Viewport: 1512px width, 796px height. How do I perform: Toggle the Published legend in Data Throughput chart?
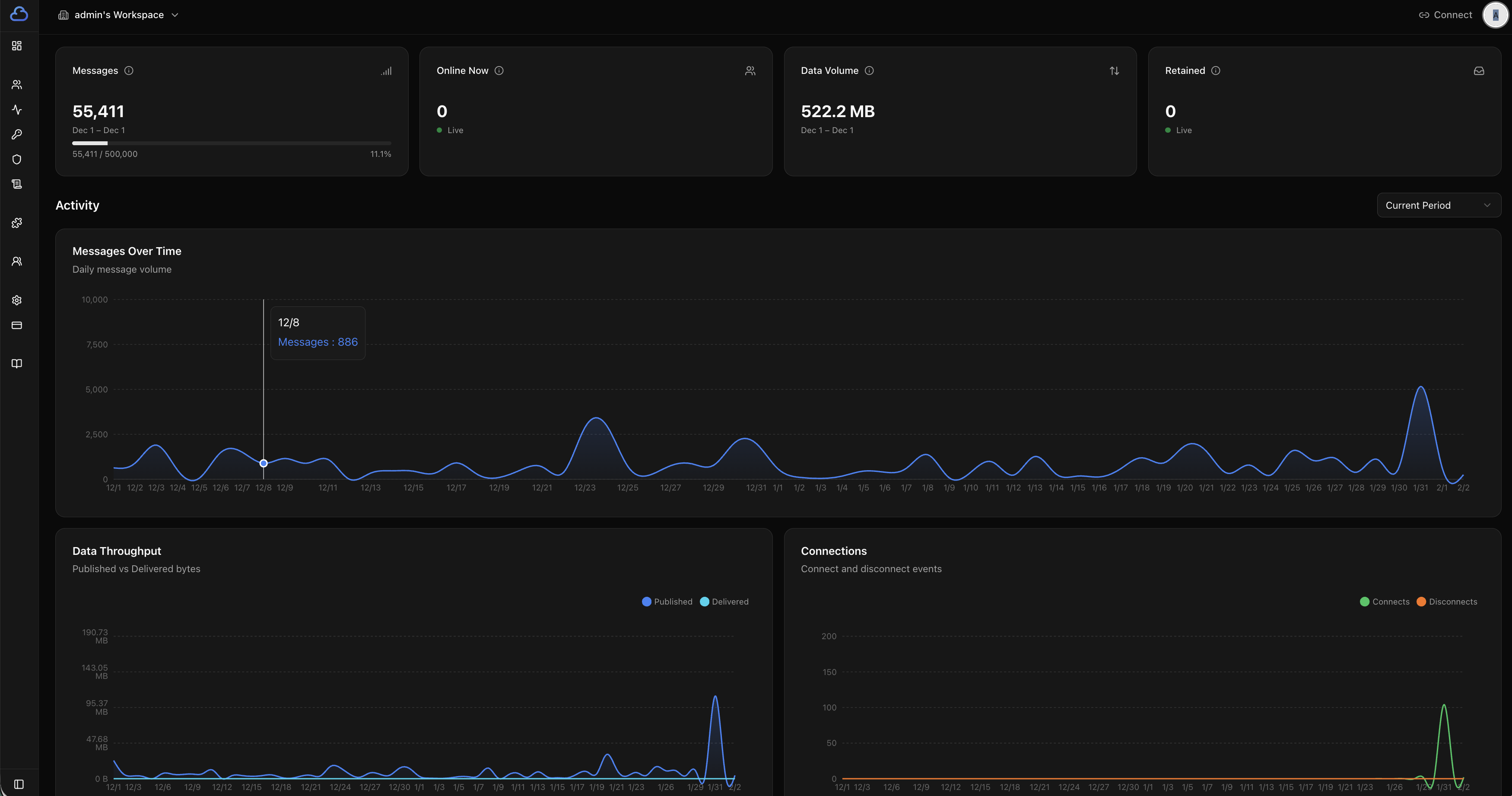point(667,601)
